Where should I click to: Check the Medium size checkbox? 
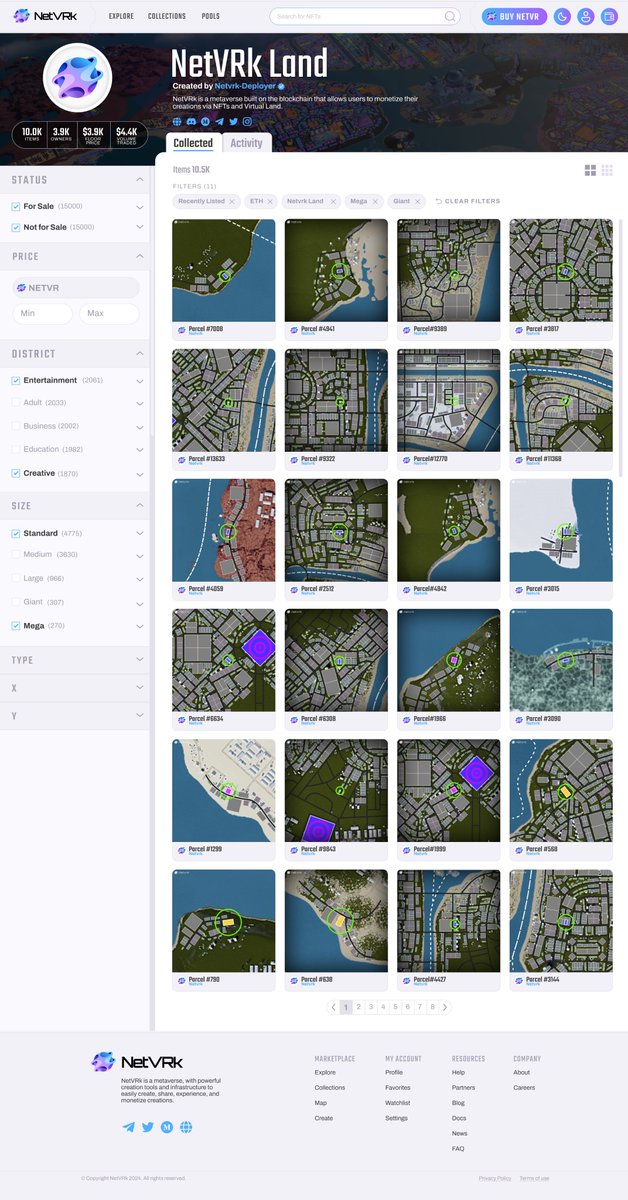point(16,554)
